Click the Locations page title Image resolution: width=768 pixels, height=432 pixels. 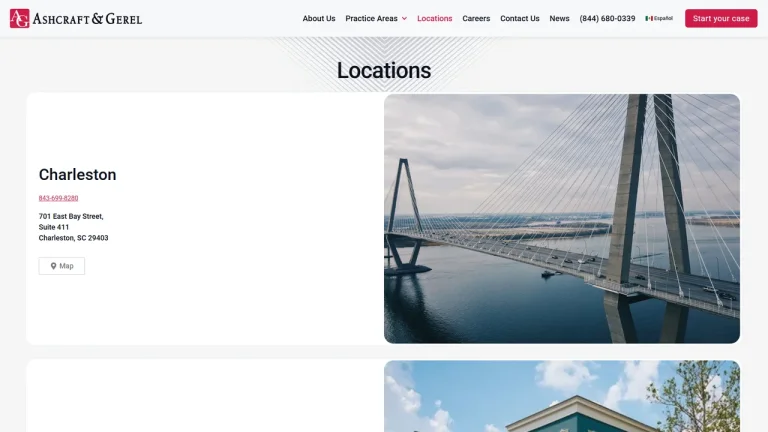384,71
